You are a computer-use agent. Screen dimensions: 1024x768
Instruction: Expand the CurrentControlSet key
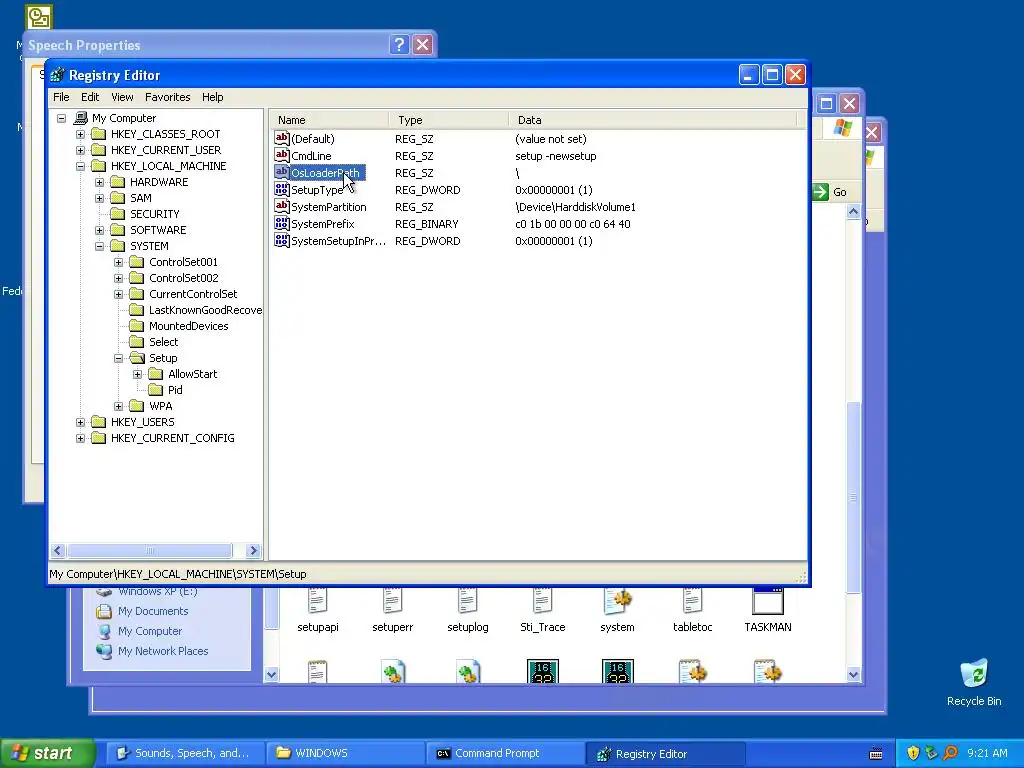point(118,294)
